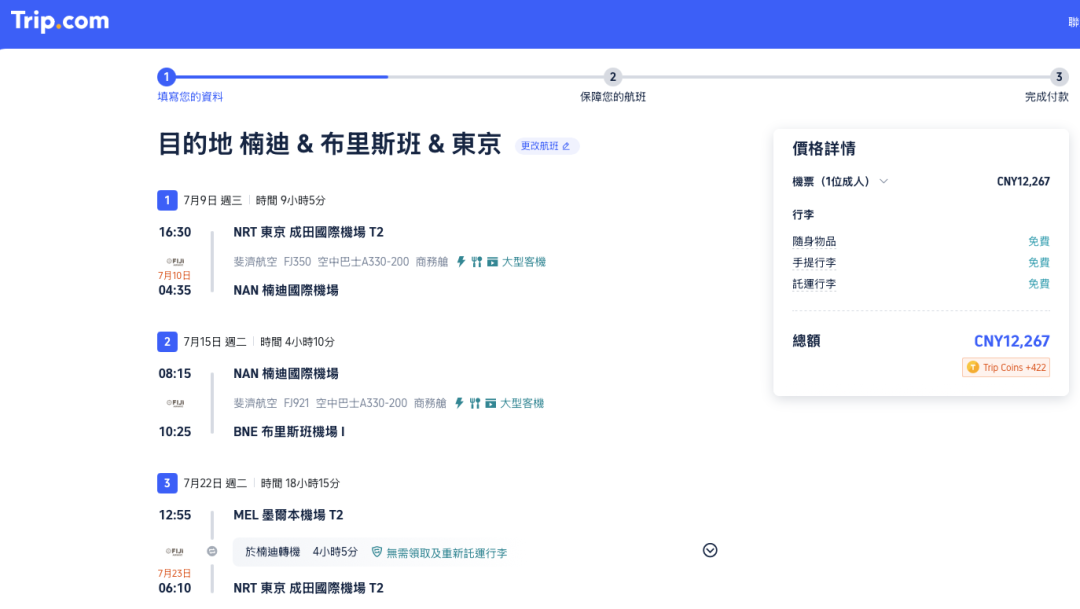Select step 3 circle in progress bar
The height and width of the screenshot is (609, 1080).
pos(1059,76)
